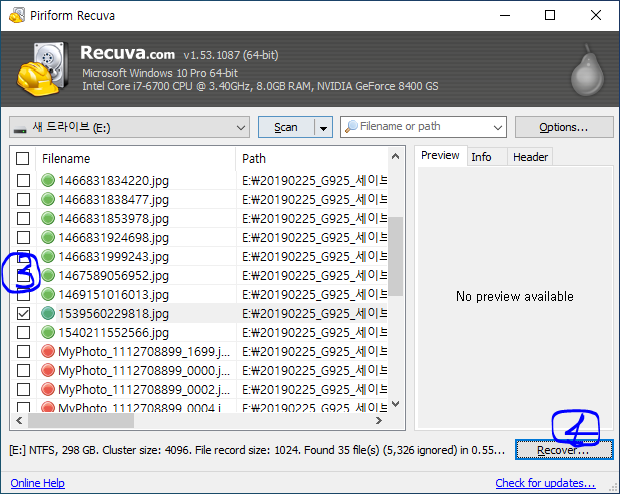The image size is (620, 494).
Task: Uncheck the box for 1539560229818.jpg
Action: tap(23, 313)
